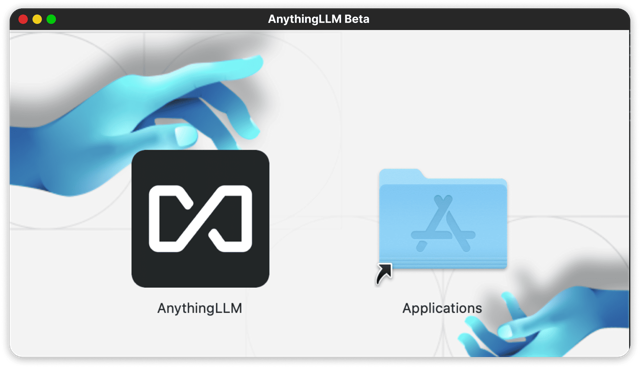Click the AnythingLLM label under the app icon

coord(200,308)
